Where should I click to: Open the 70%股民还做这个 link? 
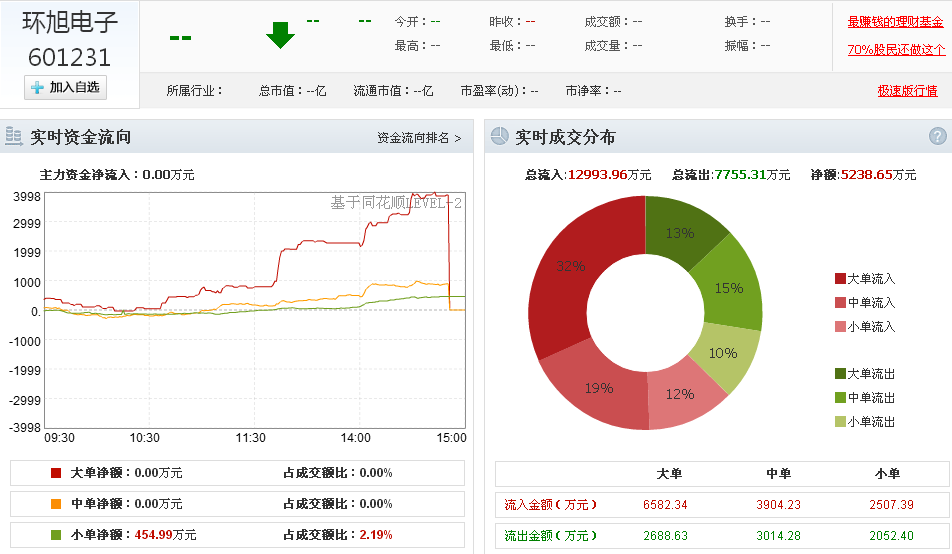click(896, 50)
